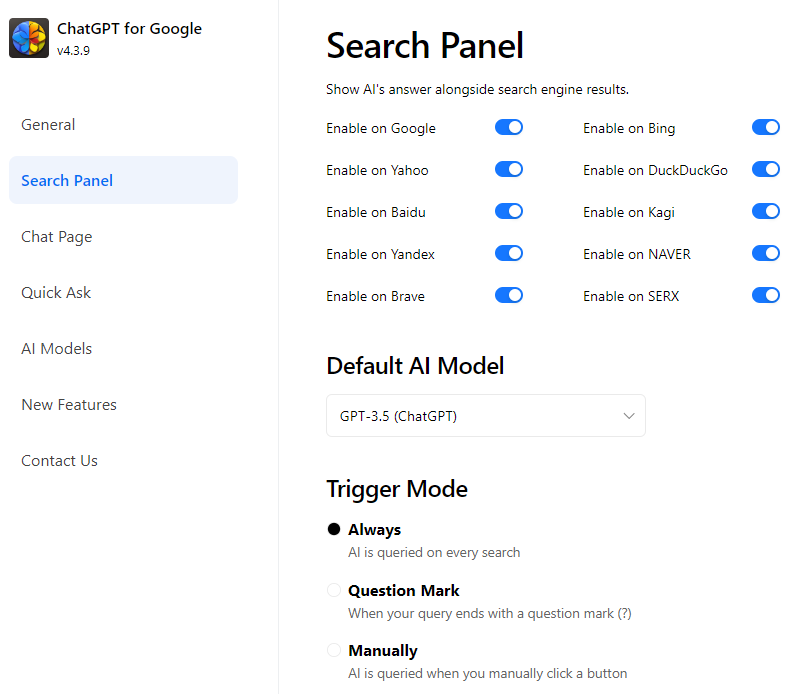Image resolution: width=797 pixels, height=694 pixels.
Task: Click the ChatGPT for Google title
Action: (x=129, y=29)
